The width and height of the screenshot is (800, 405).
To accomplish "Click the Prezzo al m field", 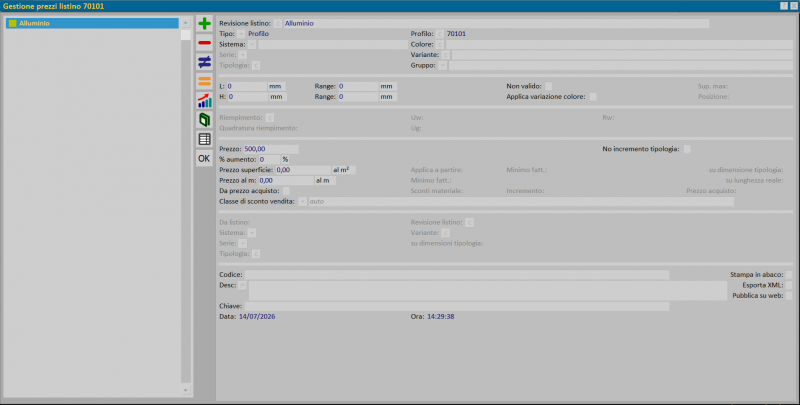I will [x=286, y=181].
